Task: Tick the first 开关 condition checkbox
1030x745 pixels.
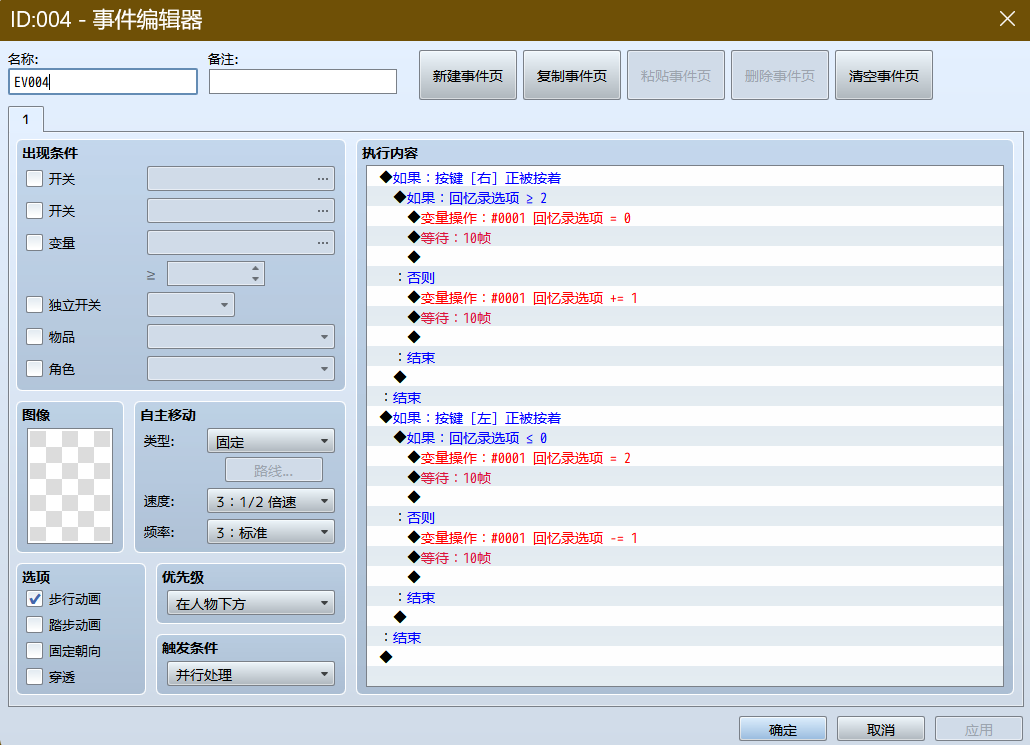Action: 34,179
